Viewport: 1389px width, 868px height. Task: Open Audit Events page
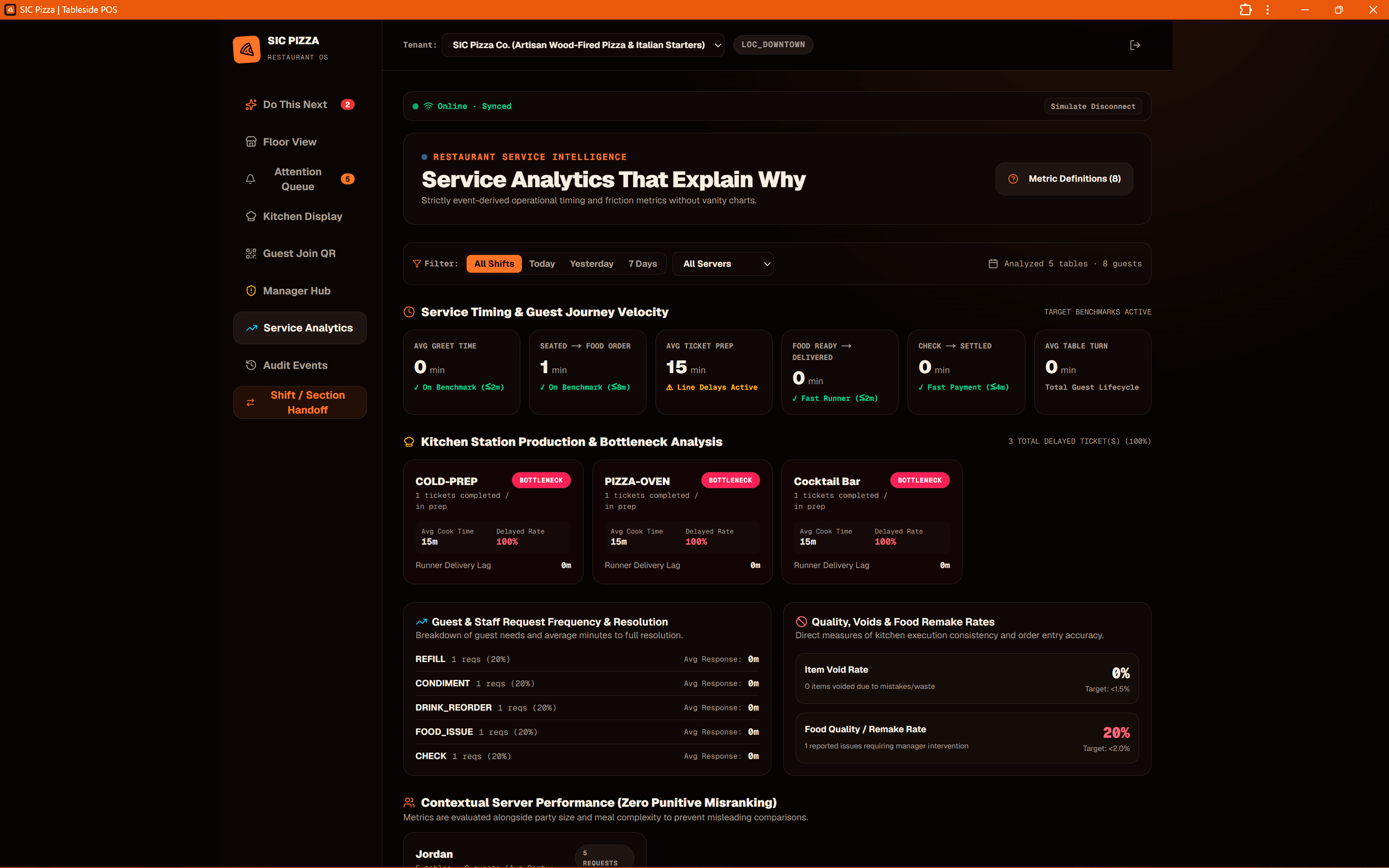coord(300,365)
